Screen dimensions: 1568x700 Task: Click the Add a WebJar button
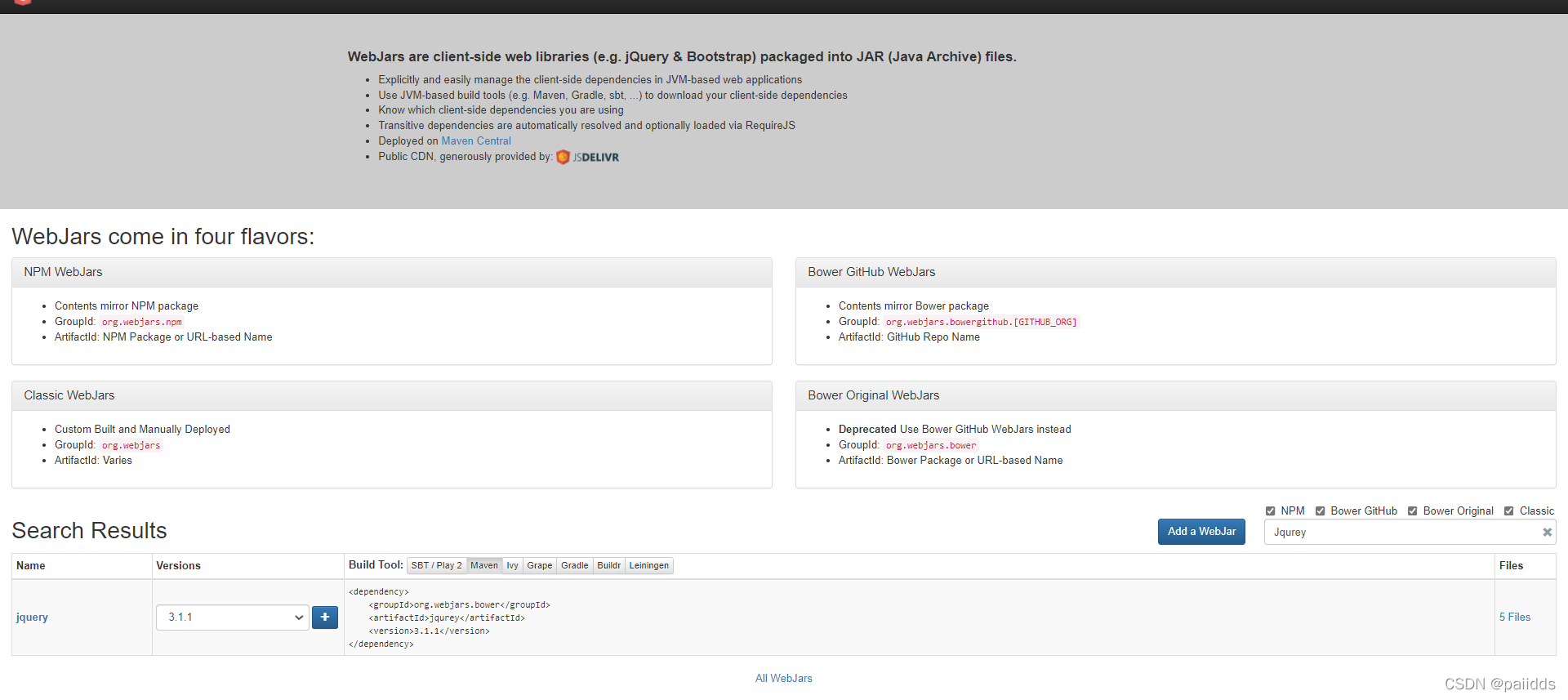click(x=1201, y=532)
